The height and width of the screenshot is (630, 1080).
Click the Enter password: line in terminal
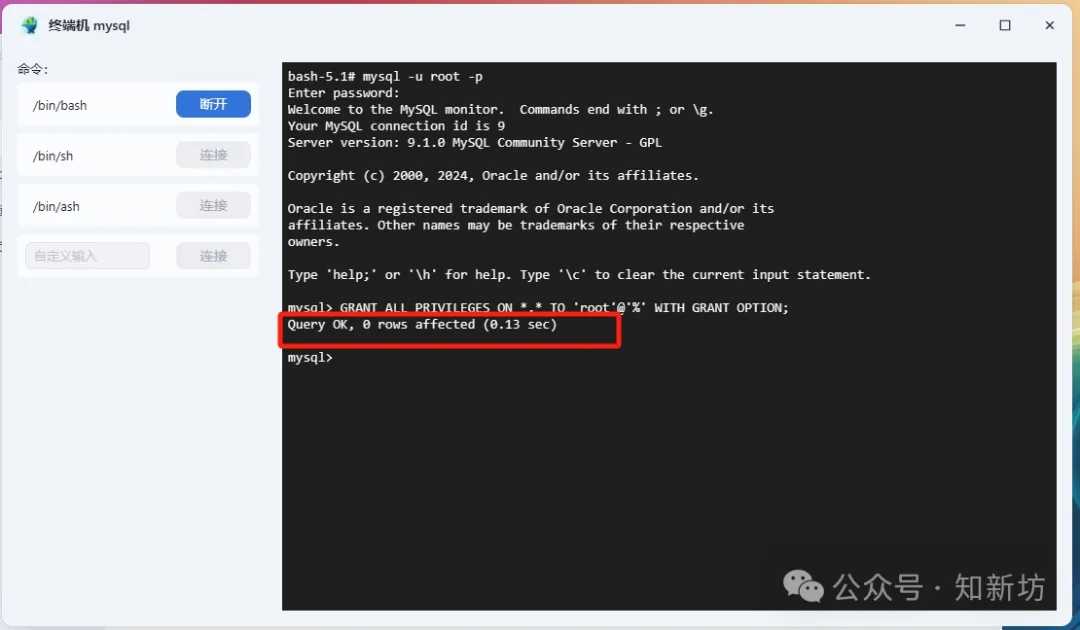coord(344,93)
